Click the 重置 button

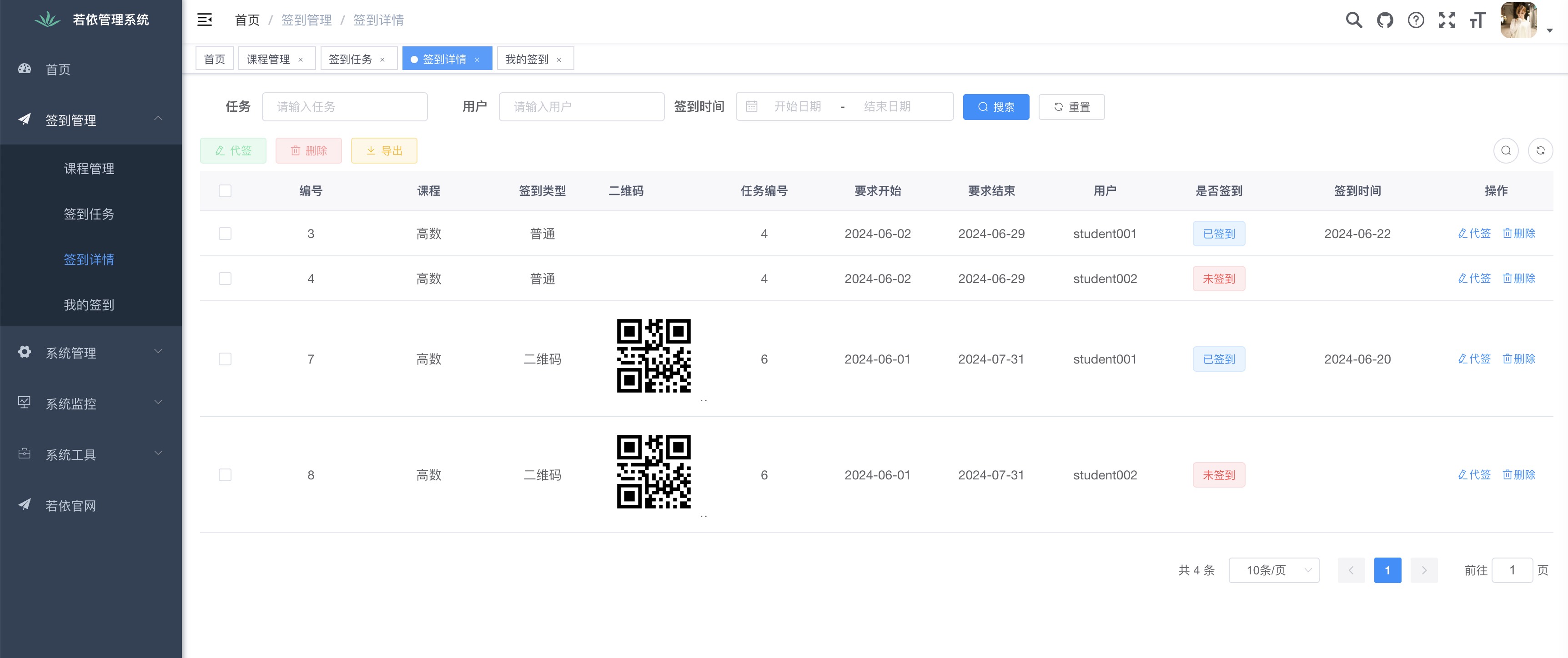tap(1071, 107)
